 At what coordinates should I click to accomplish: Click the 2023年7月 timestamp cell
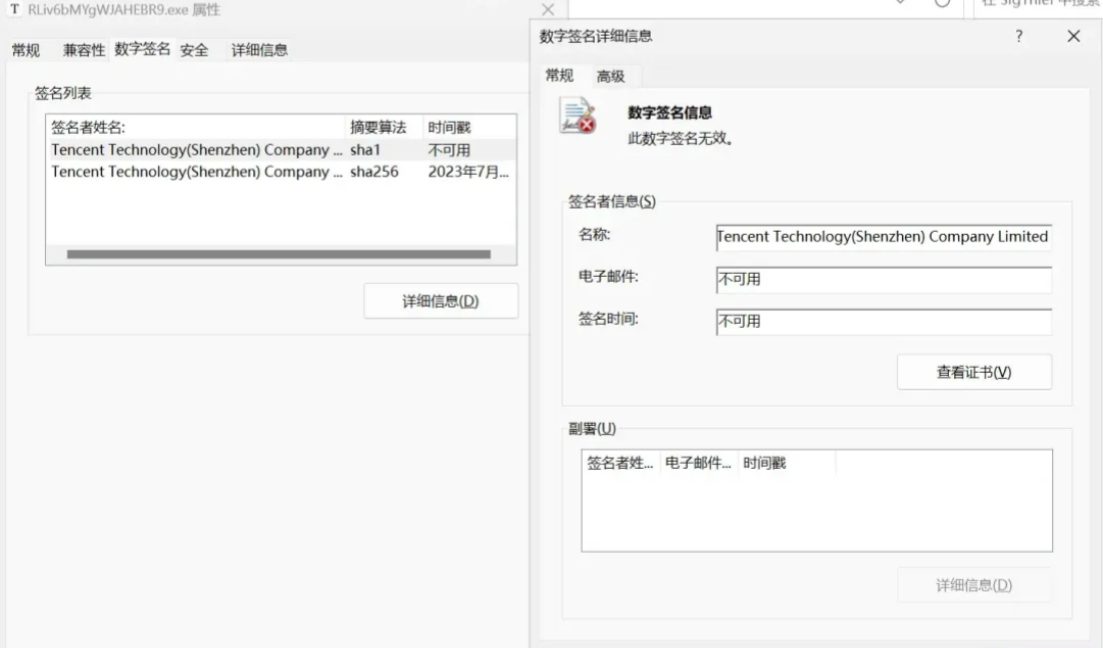pos(468,172)
